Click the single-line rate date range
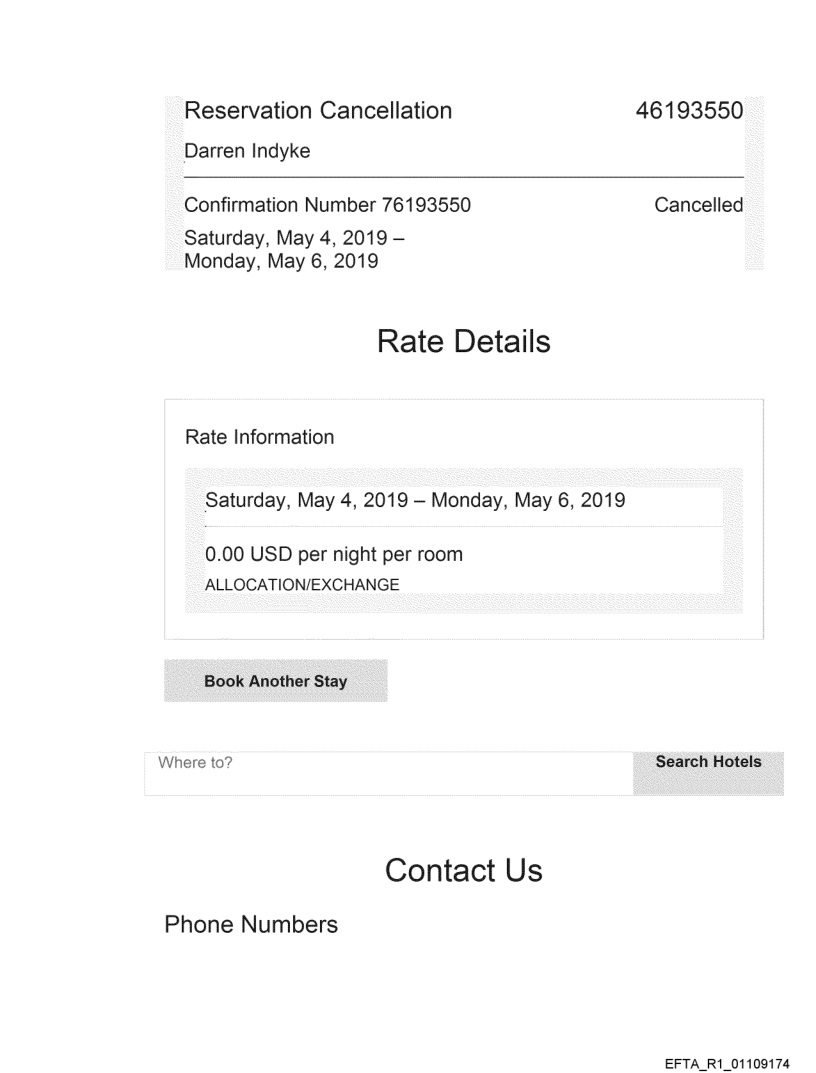 click(415, 500)
